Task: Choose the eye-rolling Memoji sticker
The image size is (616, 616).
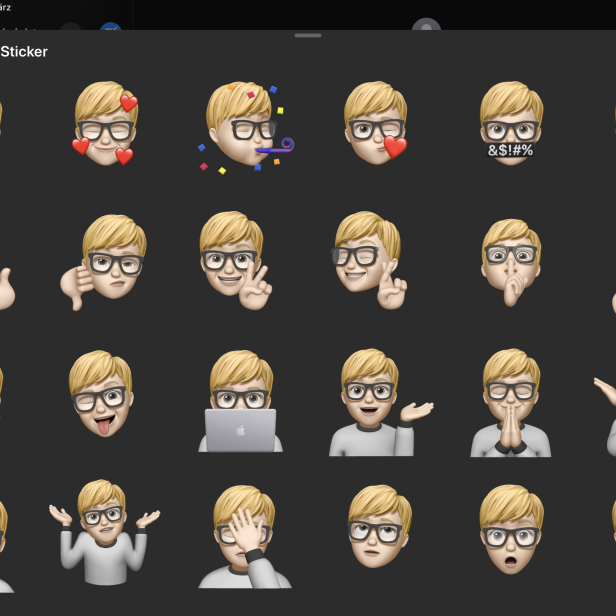Action: tap(380, 526)
